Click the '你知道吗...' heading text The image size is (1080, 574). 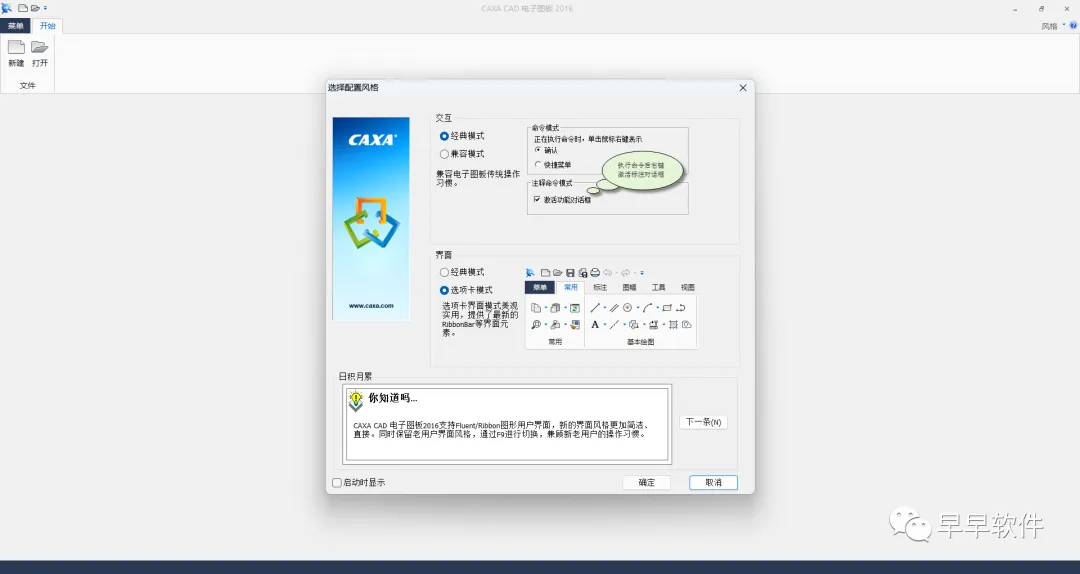[x=393, y=398]
